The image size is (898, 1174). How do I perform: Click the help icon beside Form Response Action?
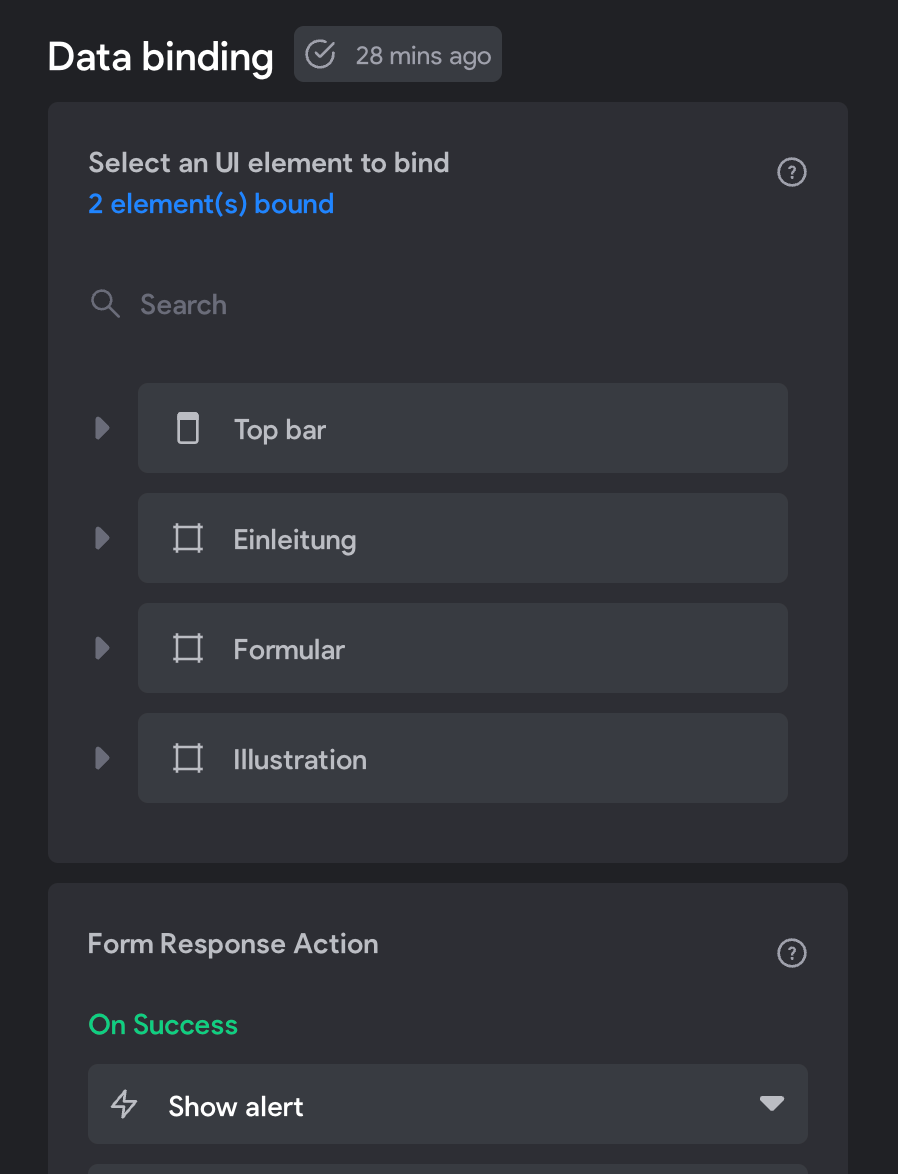(x=792, y=953)
